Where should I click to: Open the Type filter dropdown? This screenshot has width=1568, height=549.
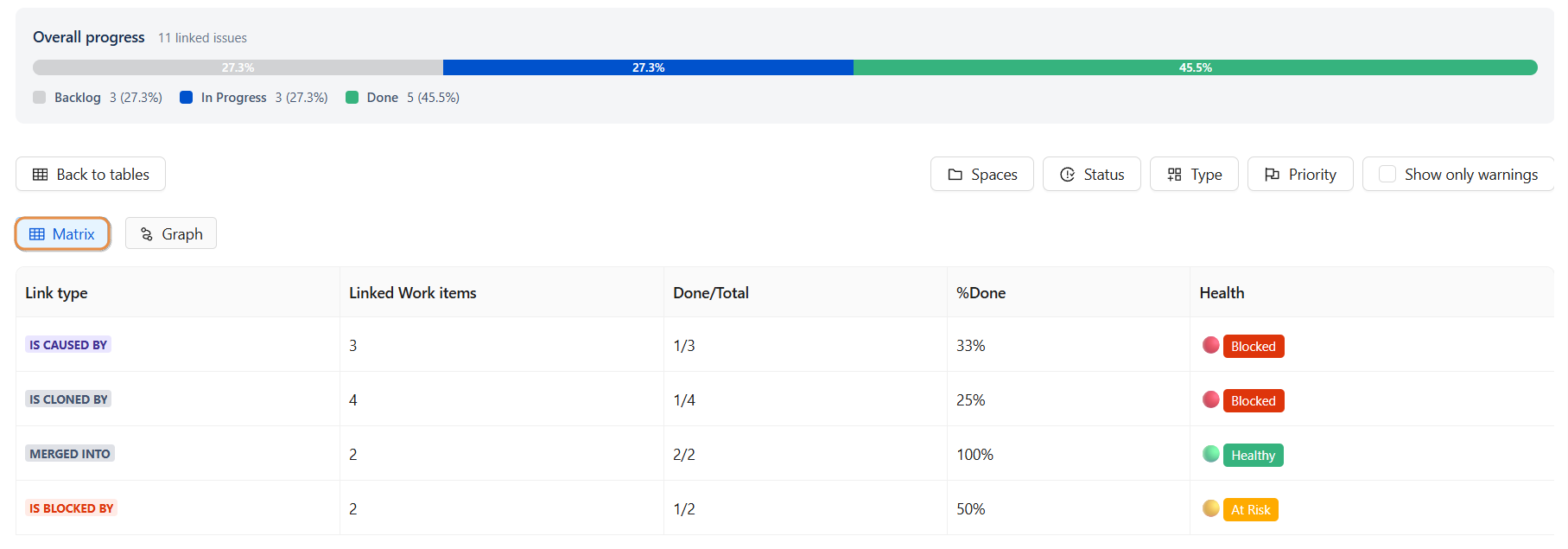1193,175
